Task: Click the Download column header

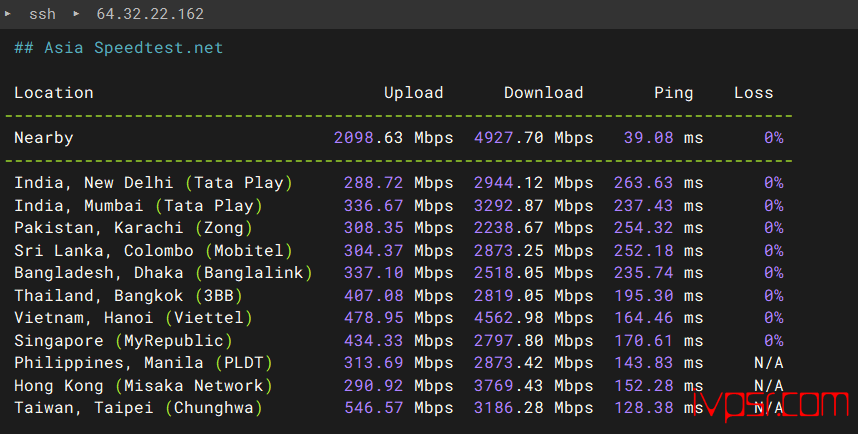Action: pos(543,92)
